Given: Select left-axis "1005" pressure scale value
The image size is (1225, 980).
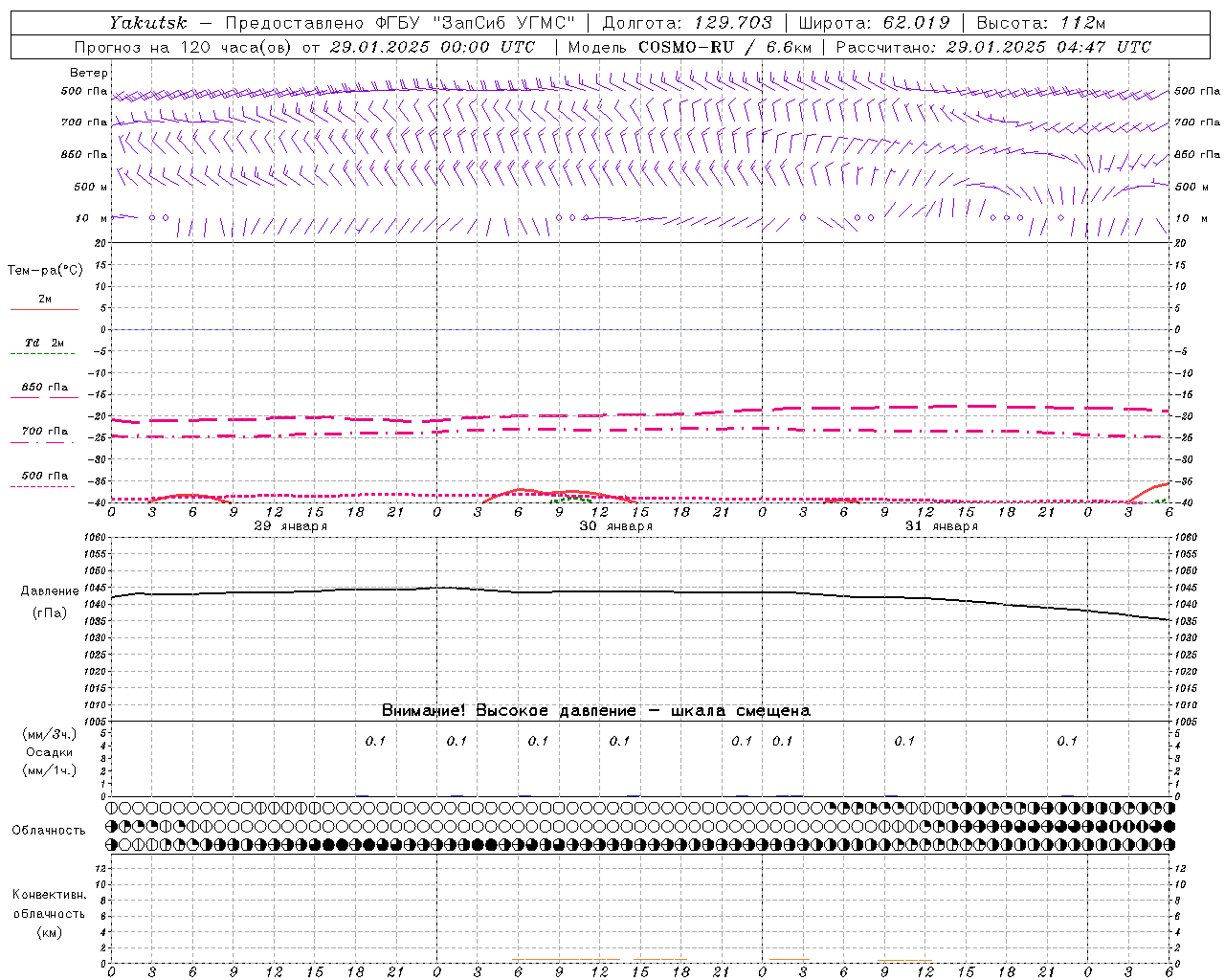Looking at the screenshot, I should click(x=95, y=722).
